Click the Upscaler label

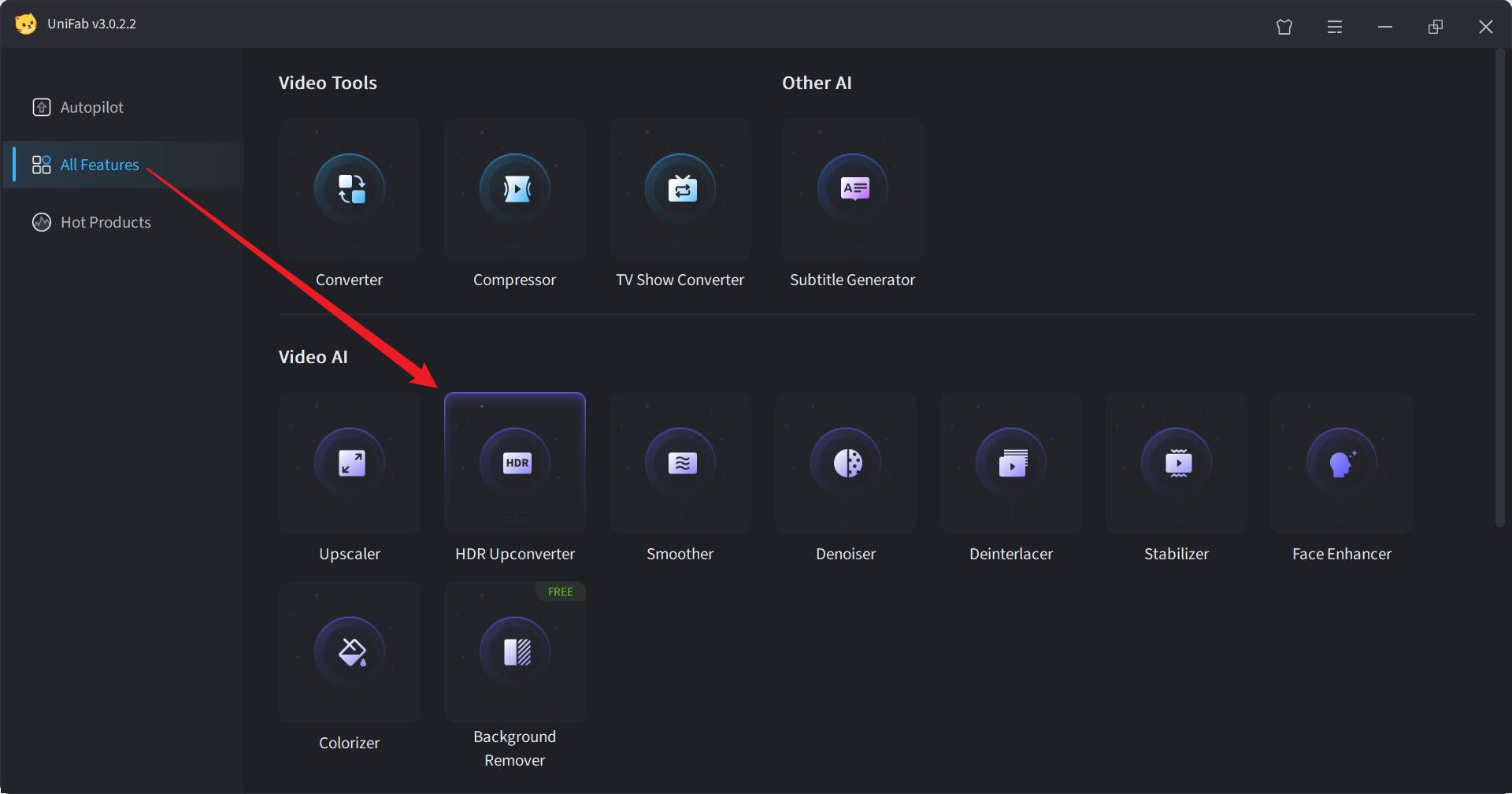(x=350, y=554)
